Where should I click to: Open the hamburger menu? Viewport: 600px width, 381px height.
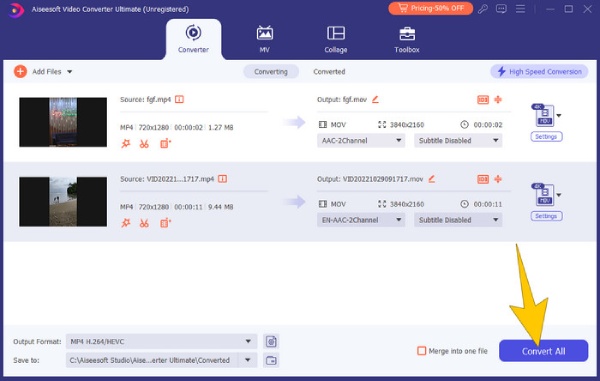coord(520,8)
